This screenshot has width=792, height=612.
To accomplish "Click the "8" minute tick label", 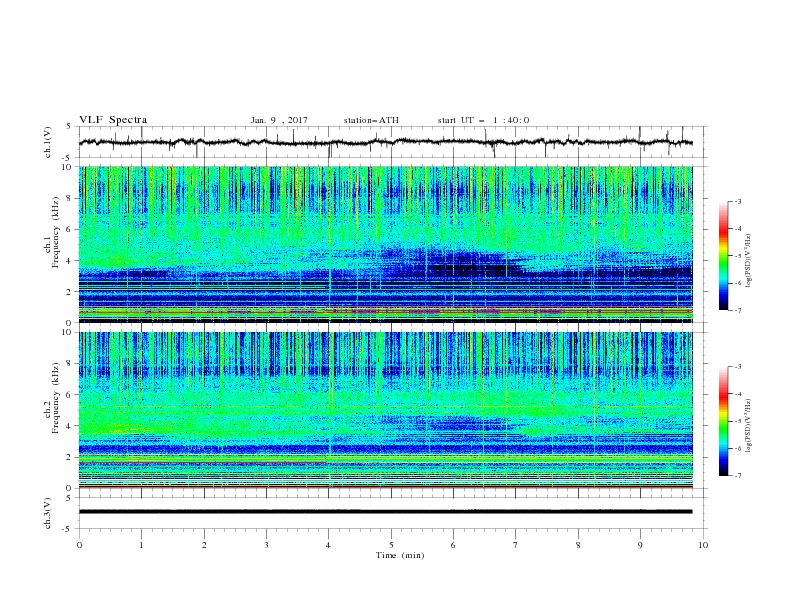I will coord(578,545).
